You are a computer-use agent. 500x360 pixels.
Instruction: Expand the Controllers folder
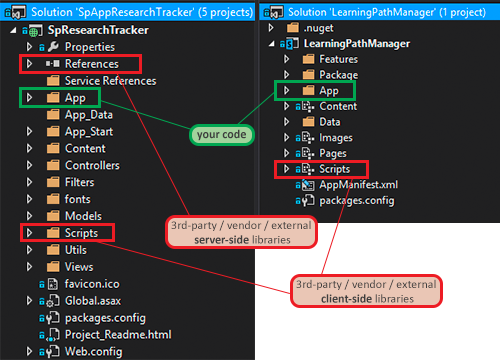point(29,165)
